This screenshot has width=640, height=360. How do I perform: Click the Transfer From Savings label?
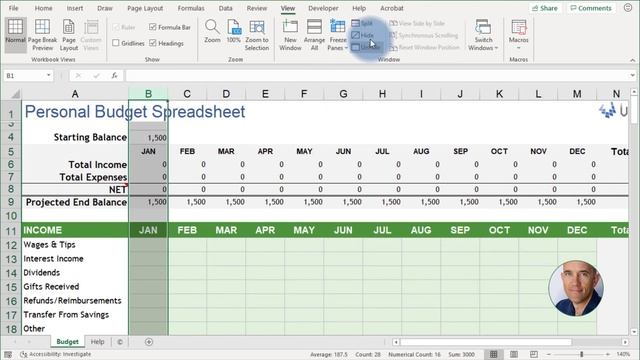click(x=66, y=315)
